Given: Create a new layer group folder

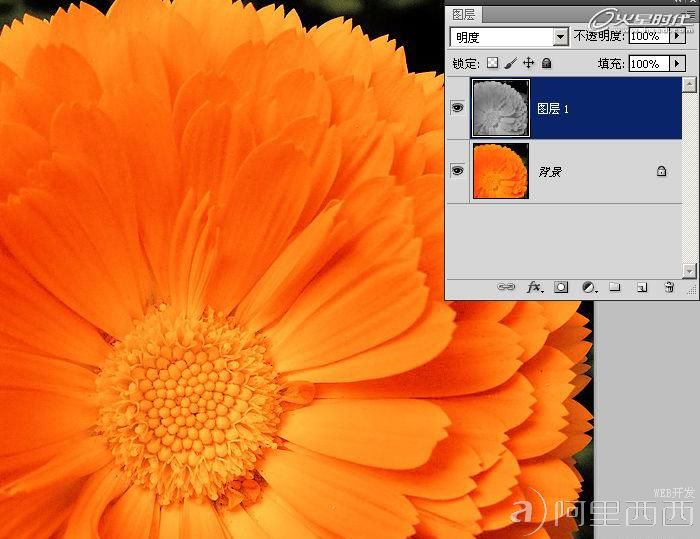Looking at the screenshot, I should pyautogui.click(x=615, y=287).
